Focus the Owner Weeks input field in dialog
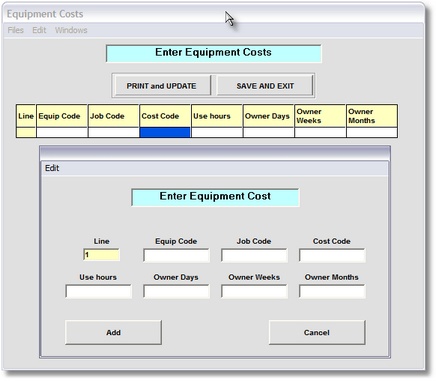This screenshot has width=436, height=381. click(254, 292)
